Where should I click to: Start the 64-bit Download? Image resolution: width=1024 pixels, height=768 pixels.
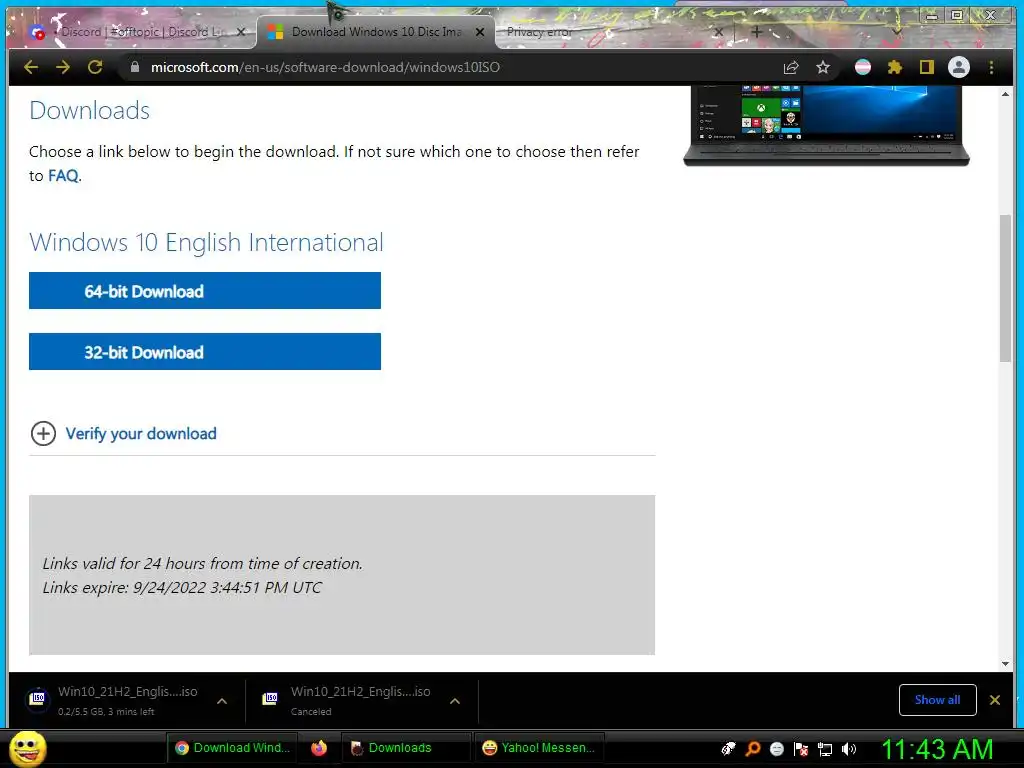click(204, 291)
